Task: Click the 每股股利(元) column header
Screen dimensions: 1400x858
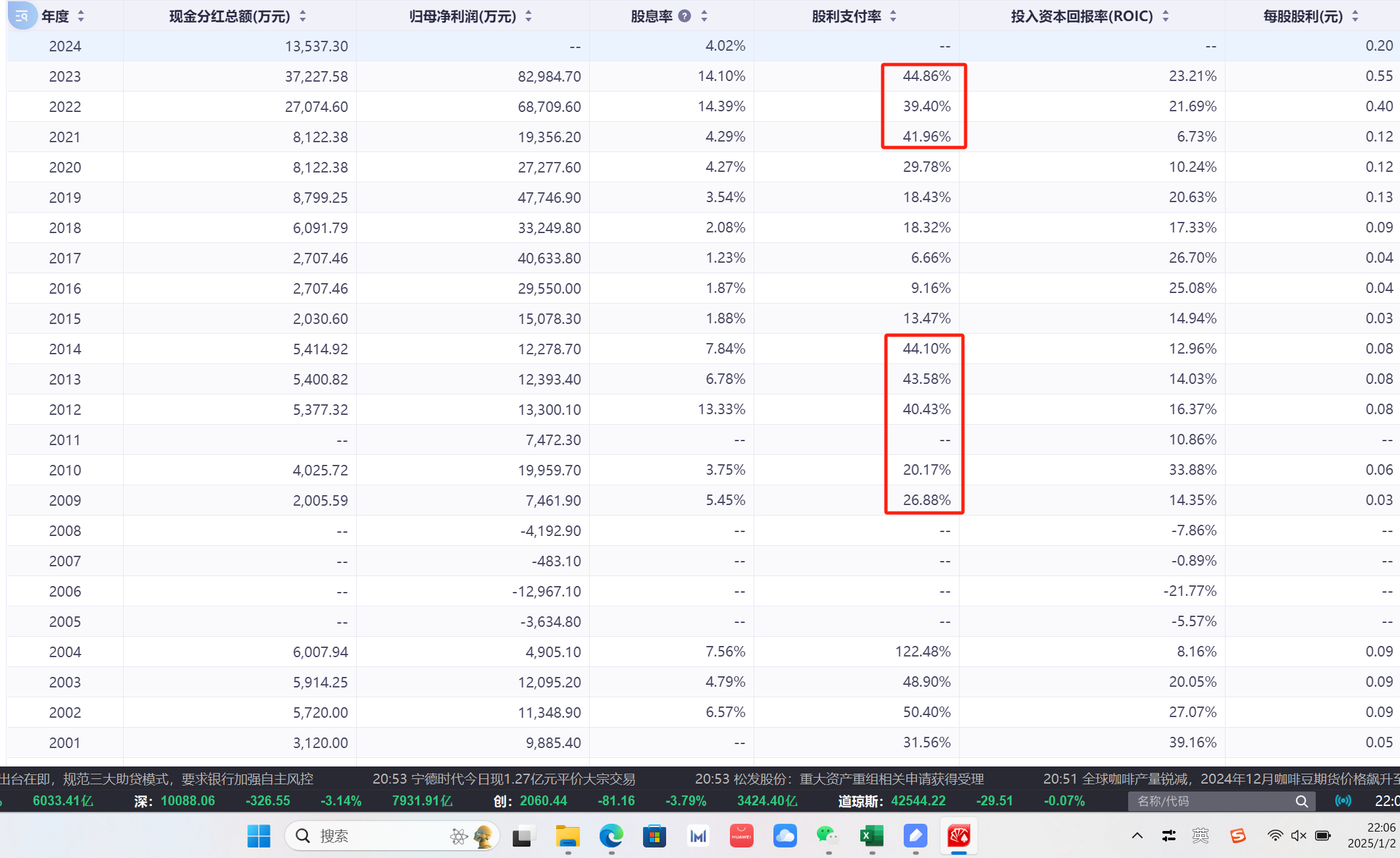Action: pyautogui.click(x=1303, y=16)
